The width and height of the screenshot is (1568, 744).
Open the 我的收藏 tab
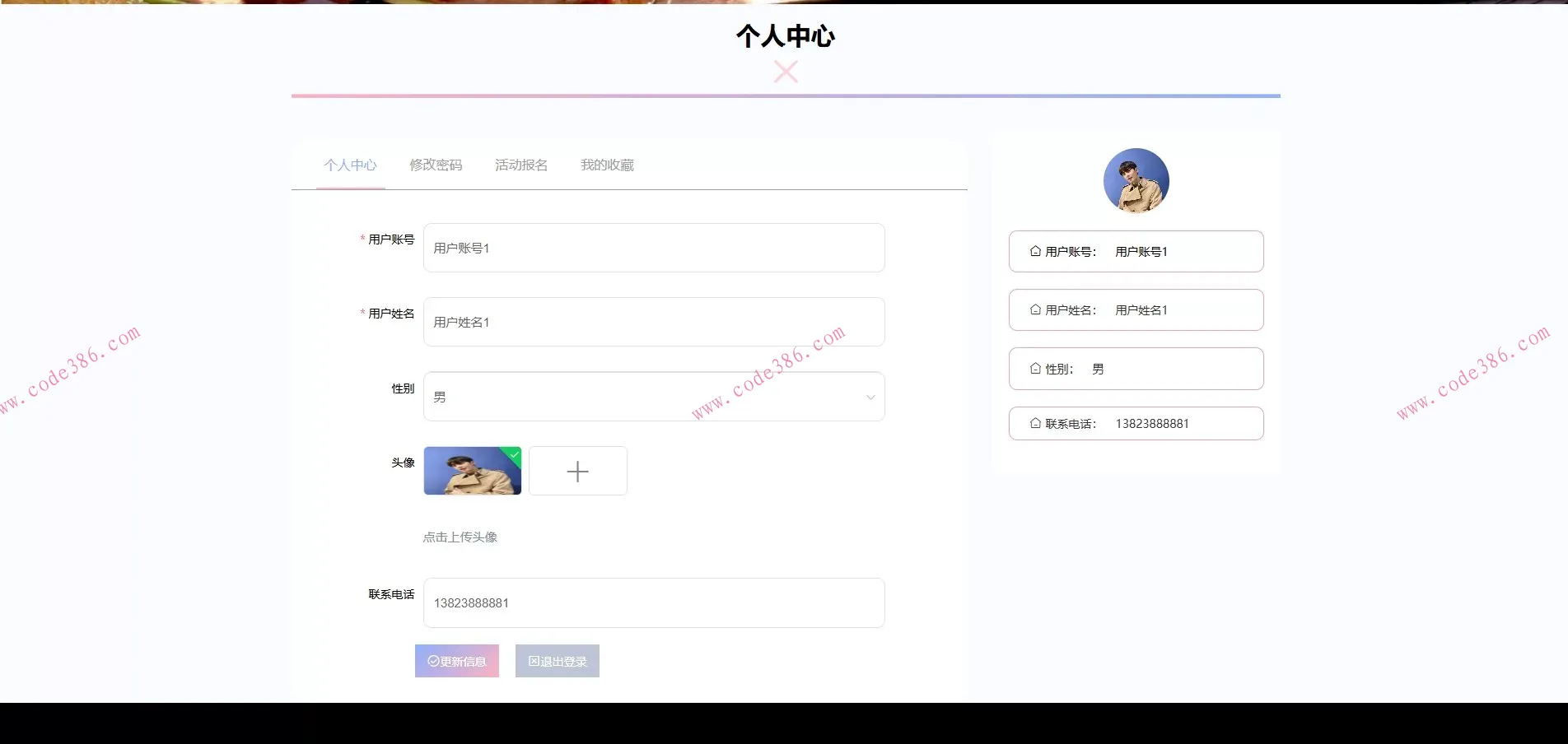pyautogui.click(x=607, y=165)
